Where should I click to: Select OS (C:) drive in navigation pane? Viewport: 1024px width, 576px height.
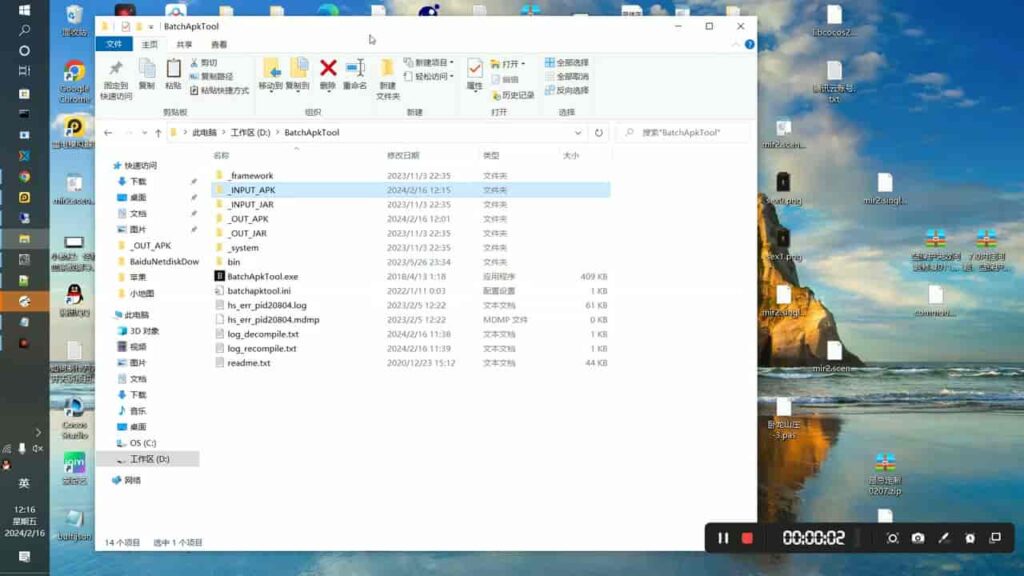143,442
